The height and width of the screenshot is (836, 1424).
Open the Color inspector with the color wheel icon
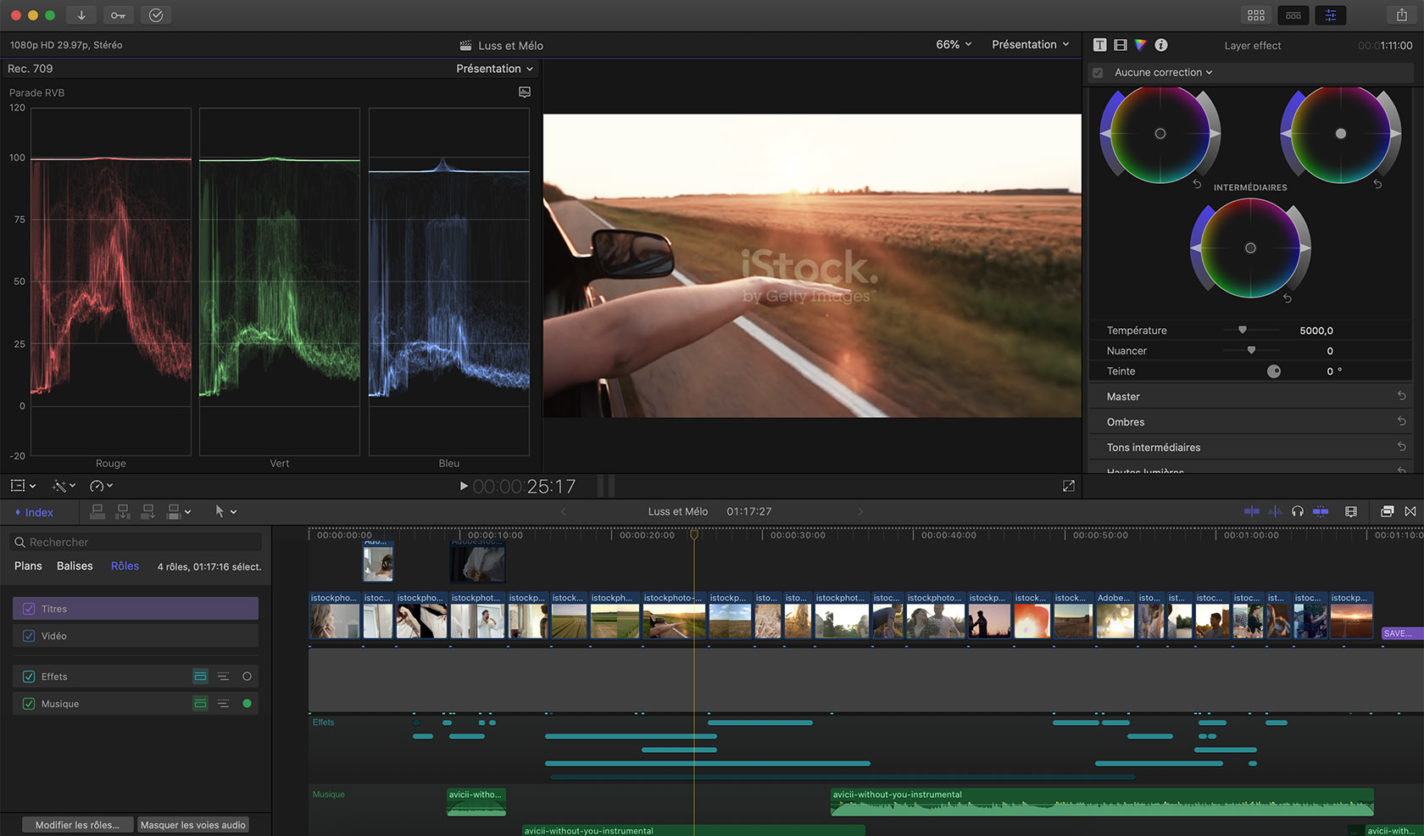[x=1139, y=44]
